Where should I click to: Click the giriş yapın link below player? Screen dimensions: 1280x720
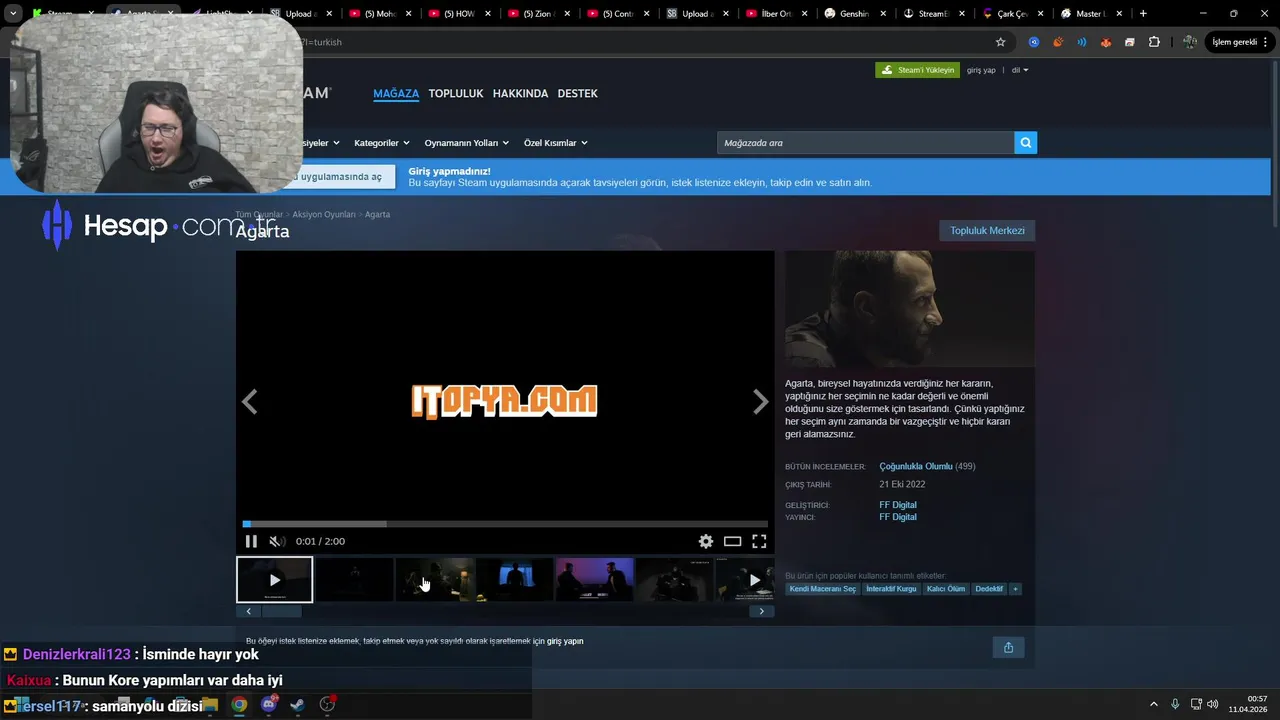pos(565,641)
